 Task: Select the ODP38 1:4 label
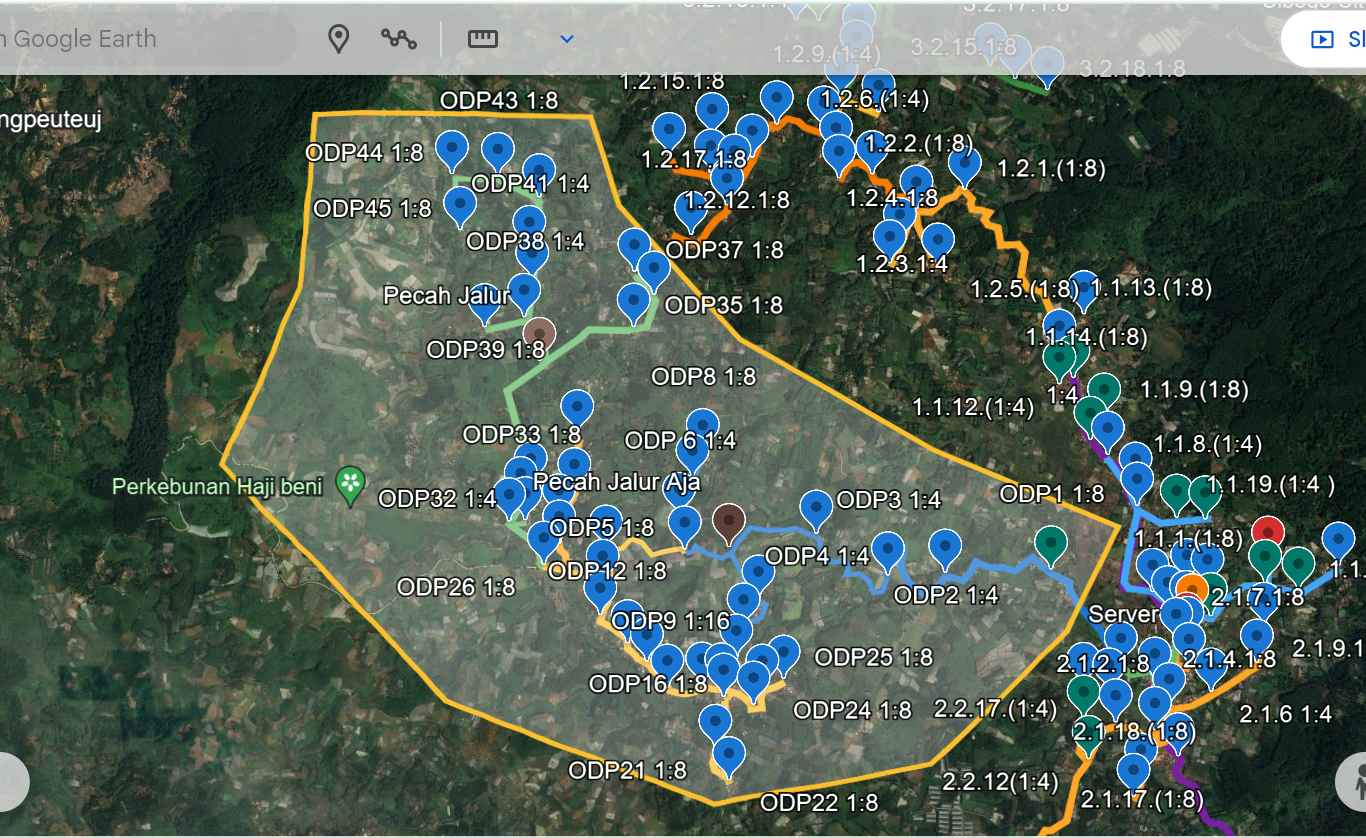pyautogui.click(x=525, y=241)
